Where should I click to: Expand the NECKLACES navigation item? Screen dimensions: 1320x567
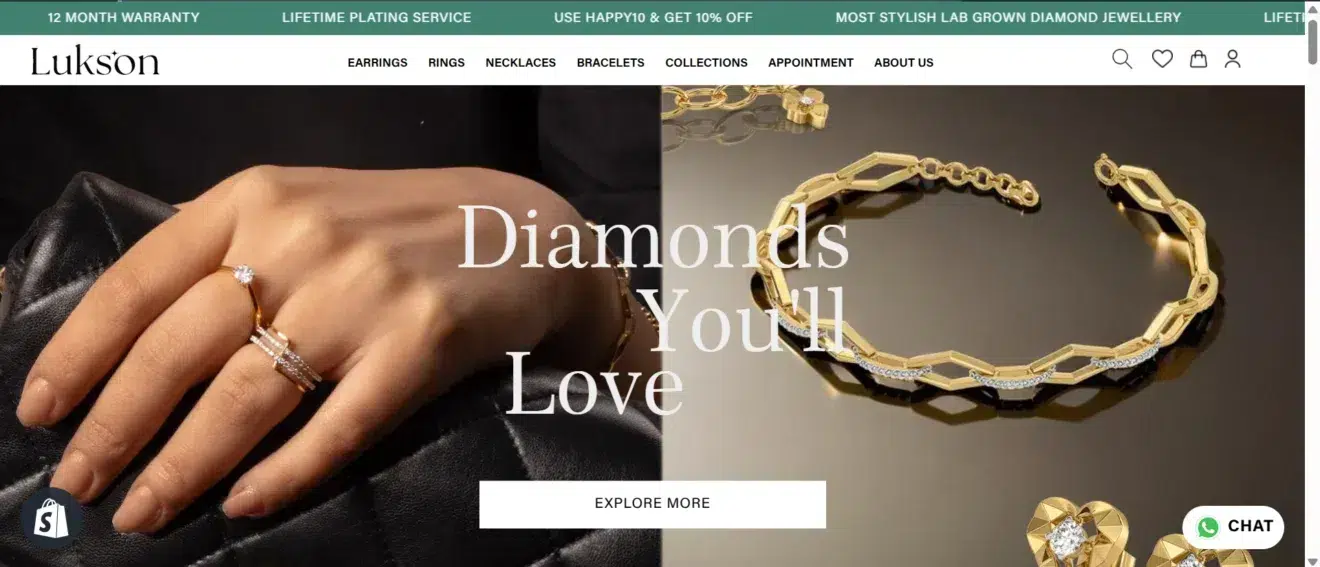[x=520, y=62]
